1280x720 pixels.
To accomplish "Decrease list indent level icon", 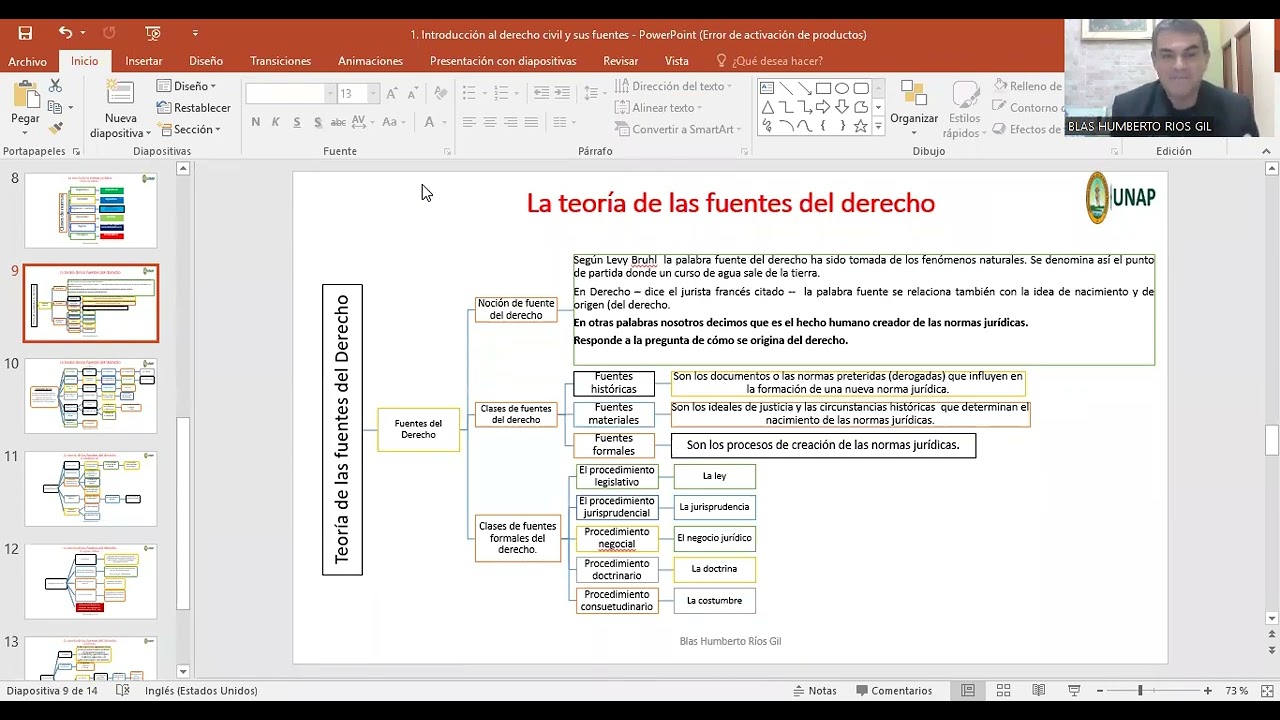I will pos(541,93).
